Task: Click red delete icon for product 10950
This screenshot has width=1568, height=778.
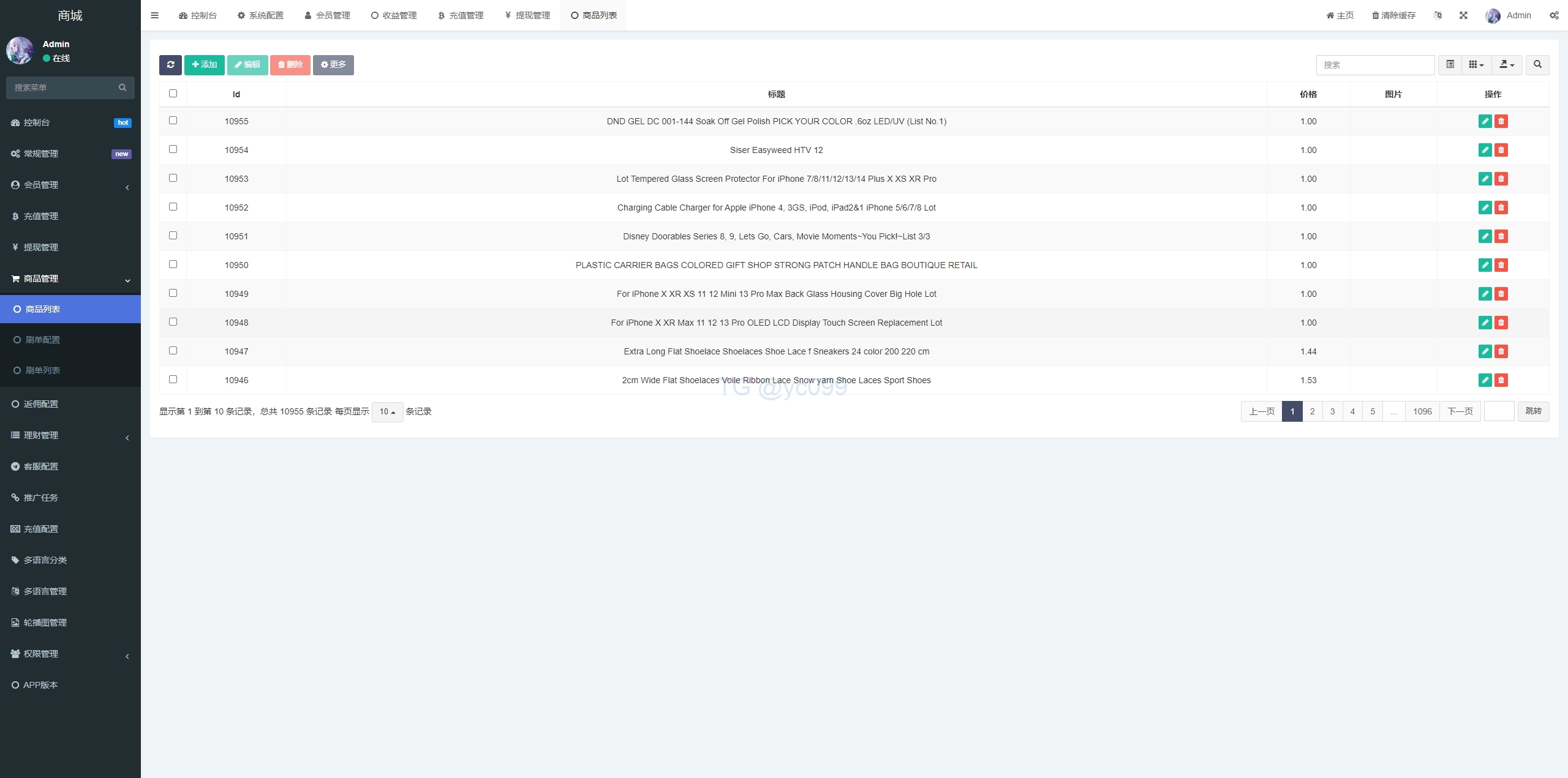Action: 1501,265
